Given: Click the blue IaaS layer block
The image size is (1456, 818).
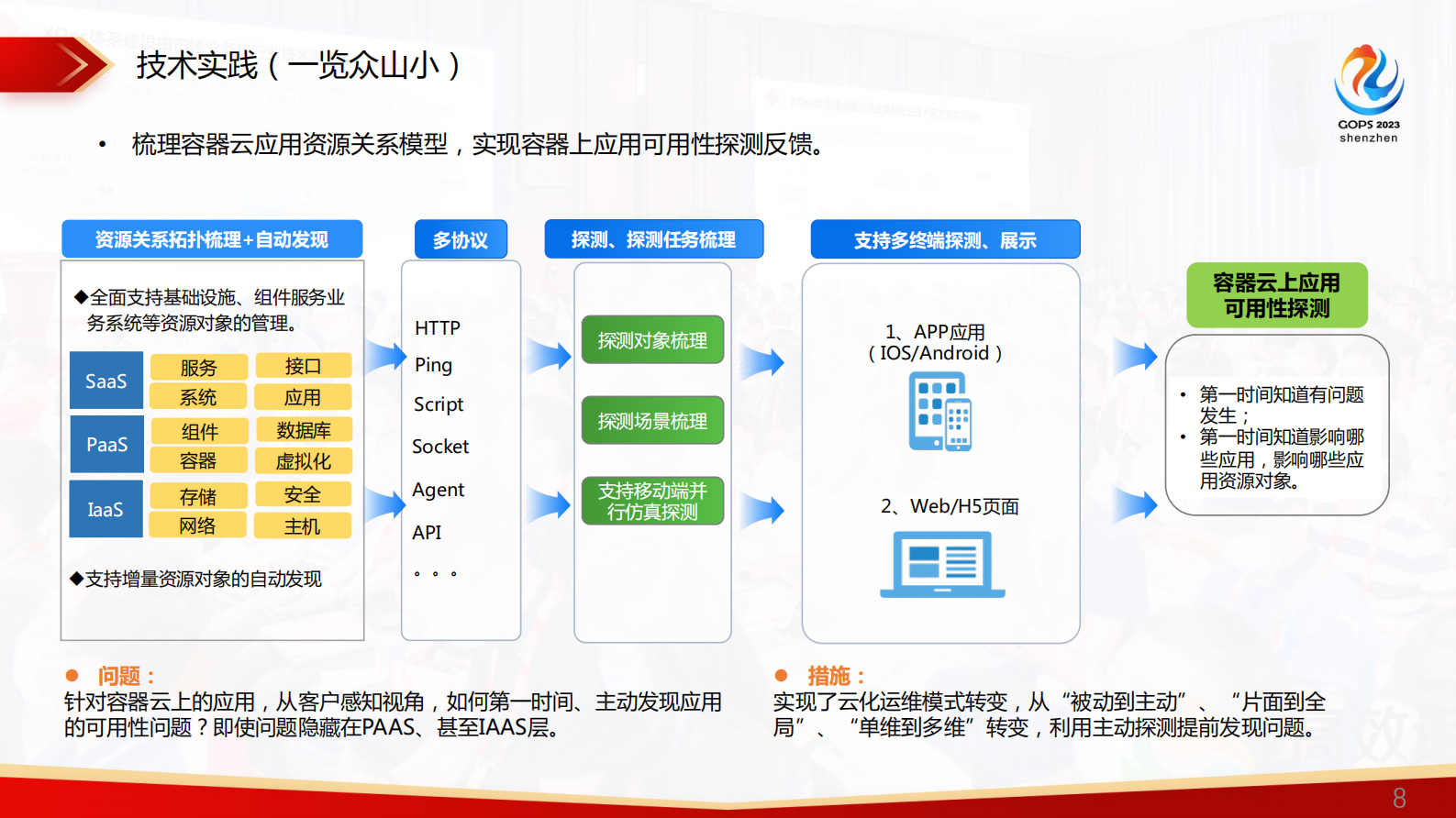Looking at the screenshot, I should click(106, 509).
